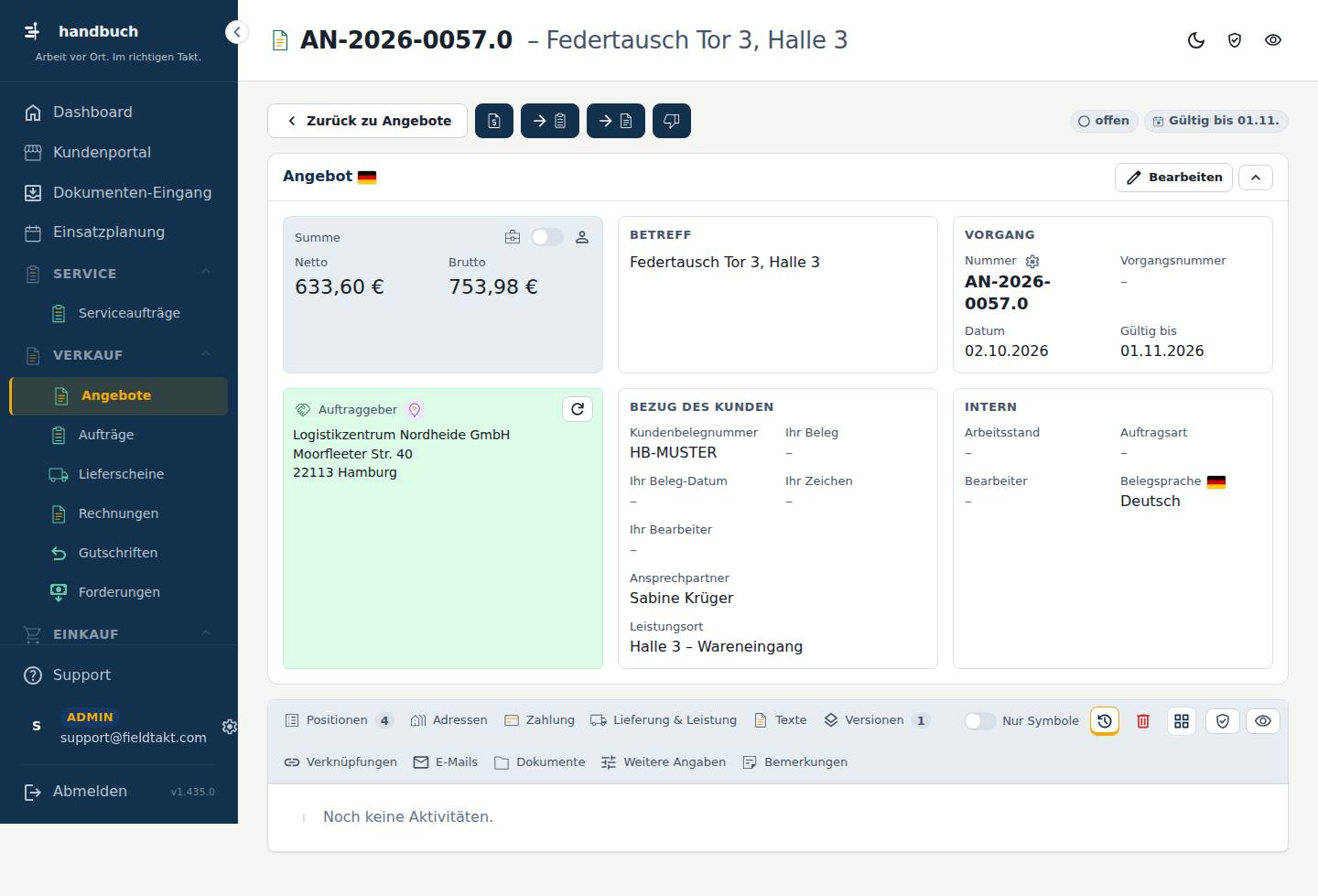Select the E-Mails tab

click(x=446, y=762)
